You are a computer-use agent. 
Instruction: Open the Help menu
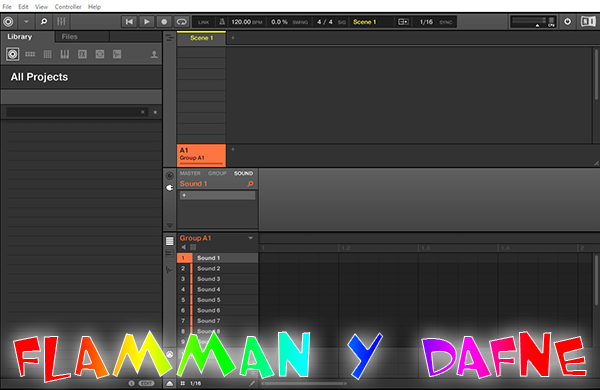click(94, 7)
